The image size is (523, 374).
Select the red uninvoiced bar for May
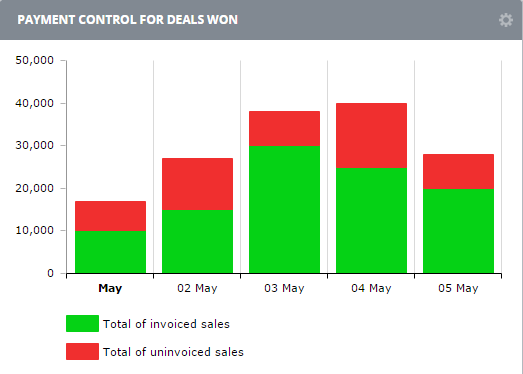pyautogui.click(x=110, y=216)
